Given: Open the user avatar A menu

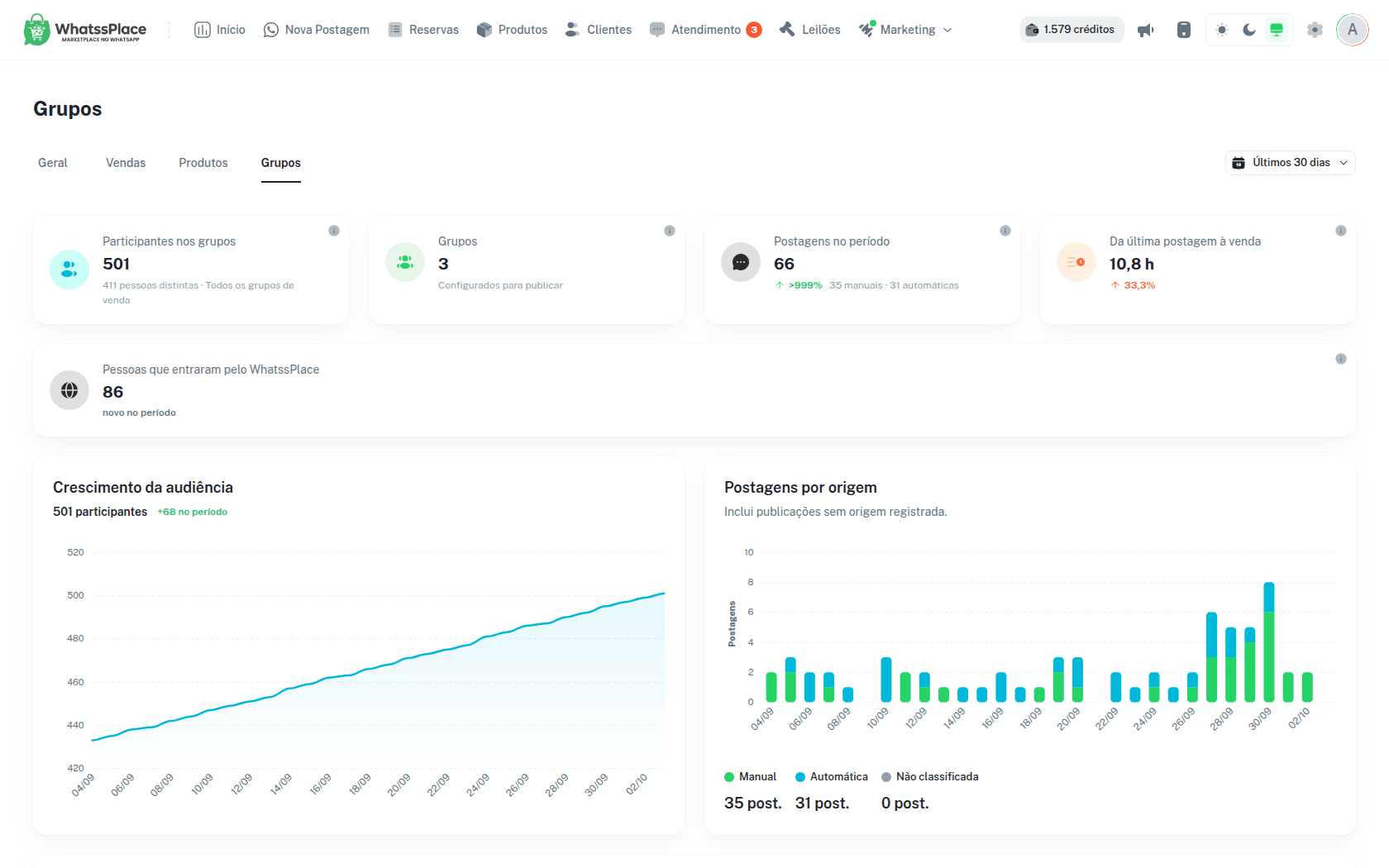Looking at the screenshot, I should pyautogui.click(x=1353, y=30).
